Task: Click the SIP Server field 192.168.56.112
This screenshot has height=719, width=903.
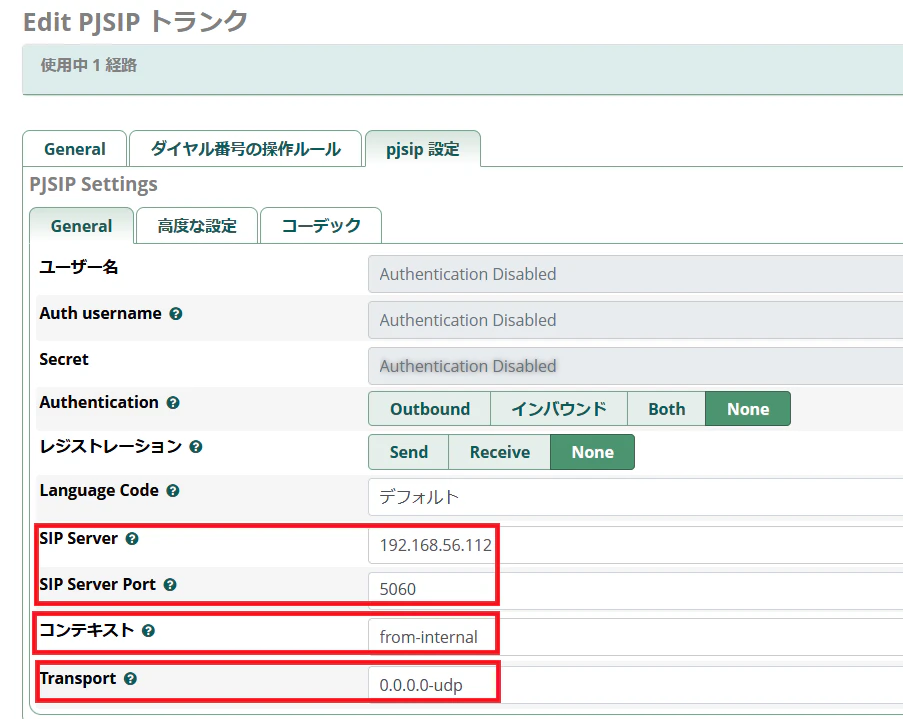Action: [x=636, y=544]
